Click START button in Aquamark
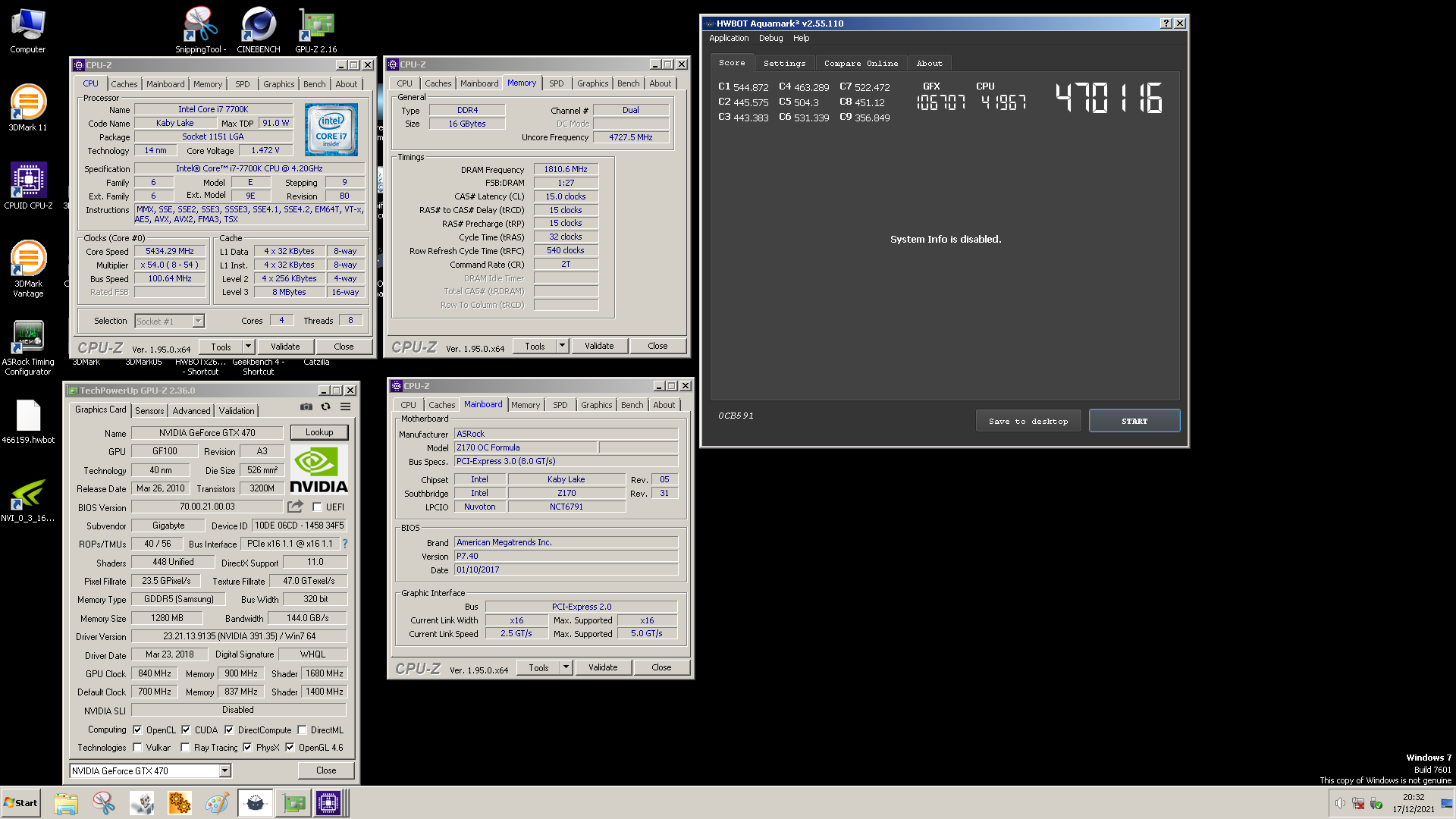 point(1134,421)
